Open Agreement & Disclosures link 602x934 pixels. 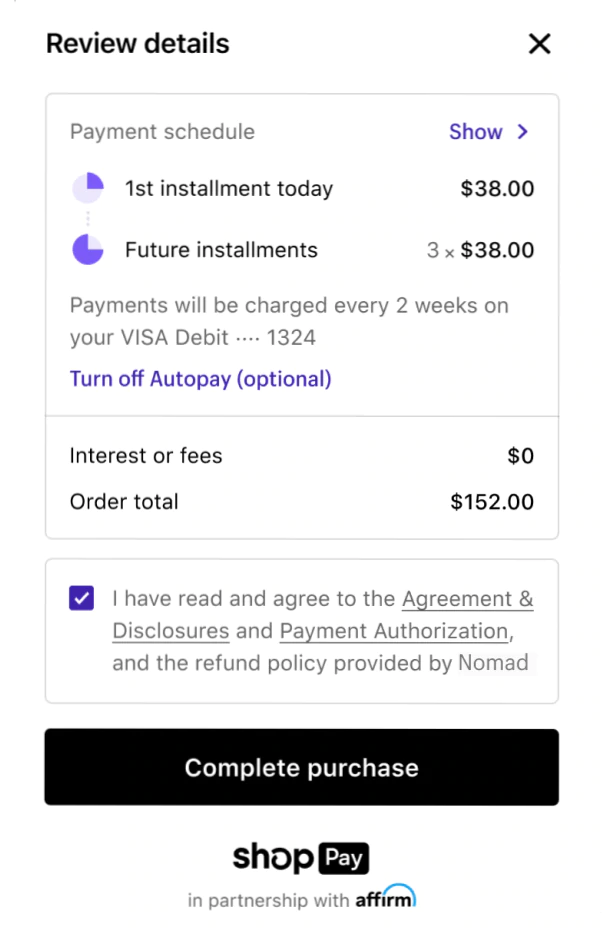(x=467, y=599)
